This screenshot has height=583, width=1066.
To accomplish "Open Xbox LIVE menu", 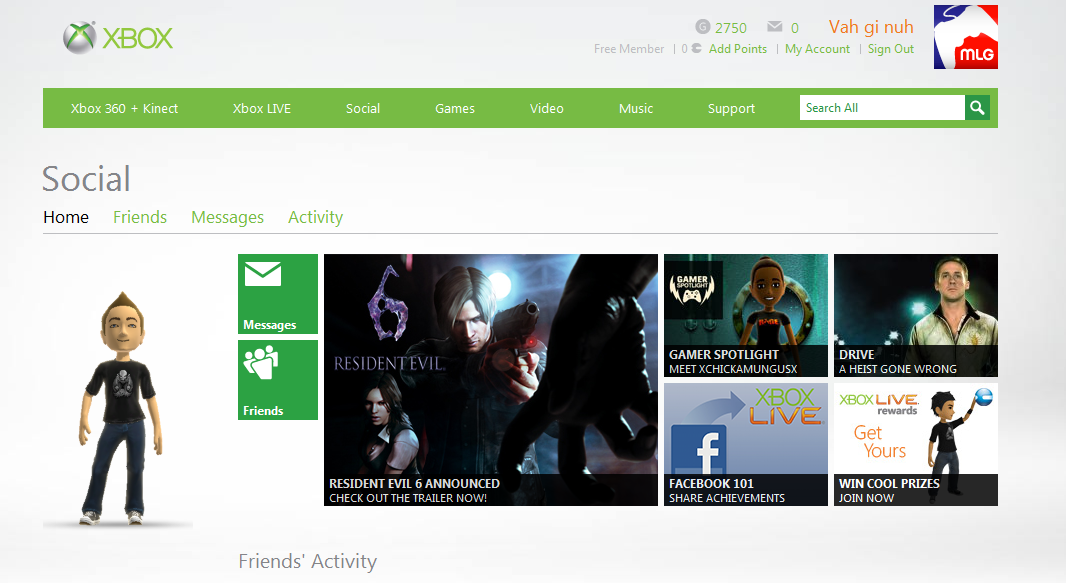I will pyautogui.click(x=262, y=108).
